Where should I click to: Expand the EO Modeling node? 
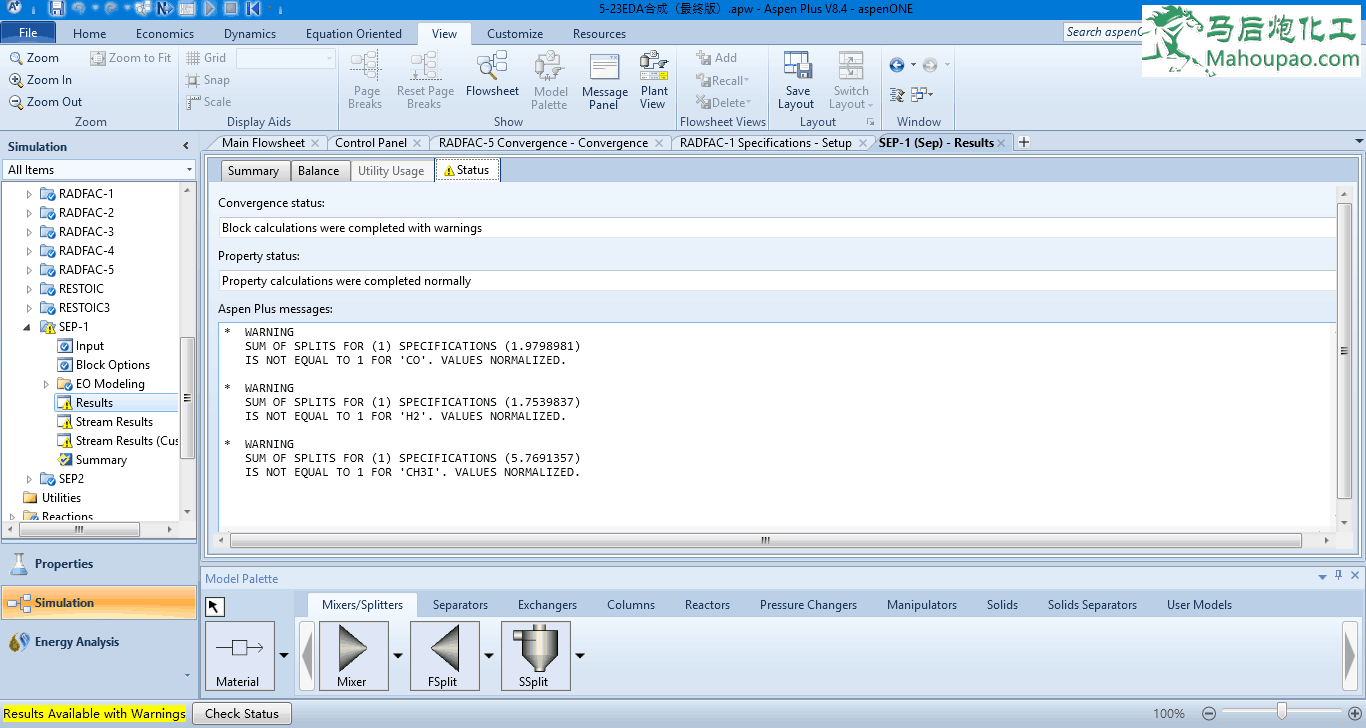[x=46, y=384]
